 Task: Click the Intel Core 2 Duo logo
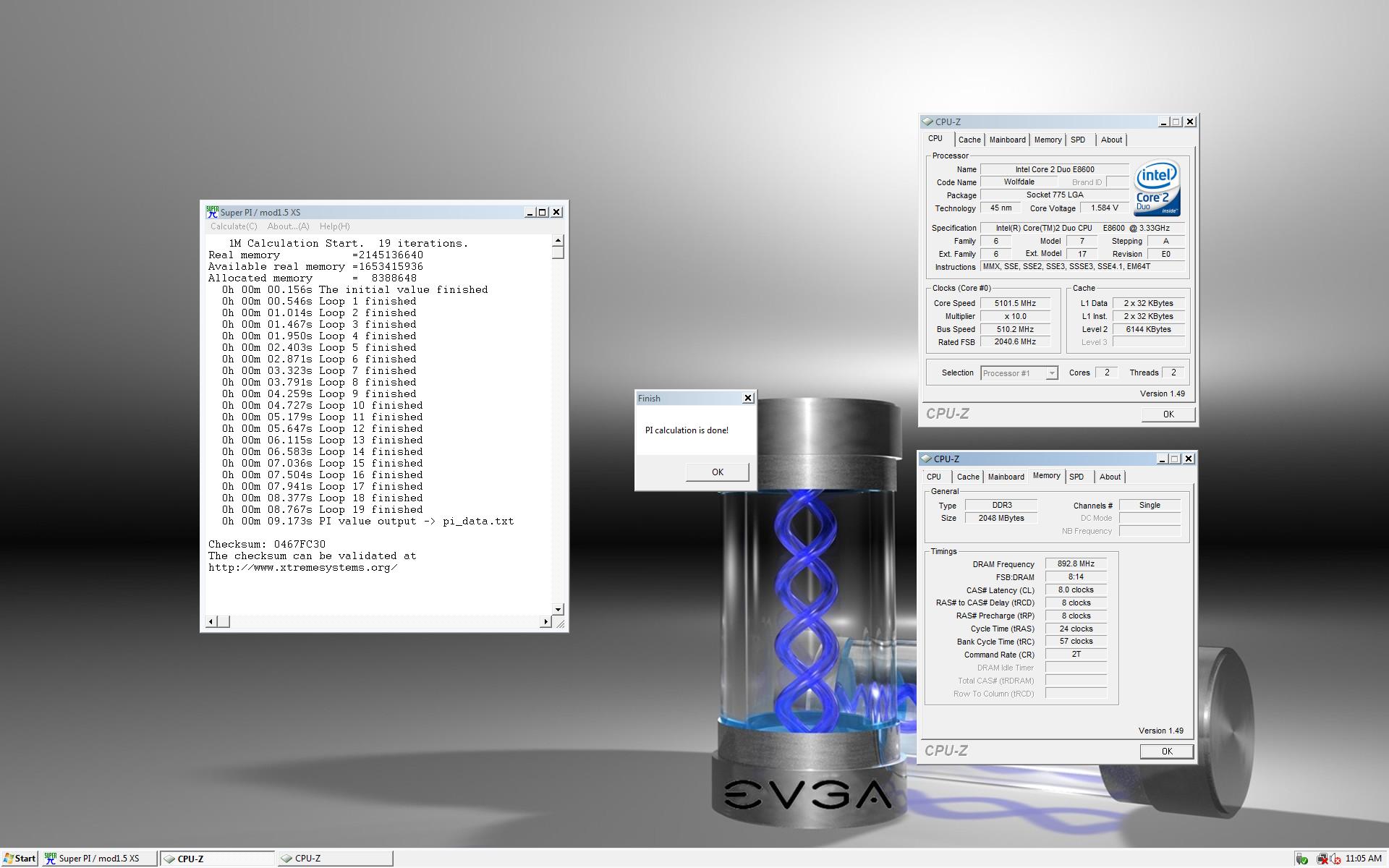pyautogui.click(x=1157, y=187)
